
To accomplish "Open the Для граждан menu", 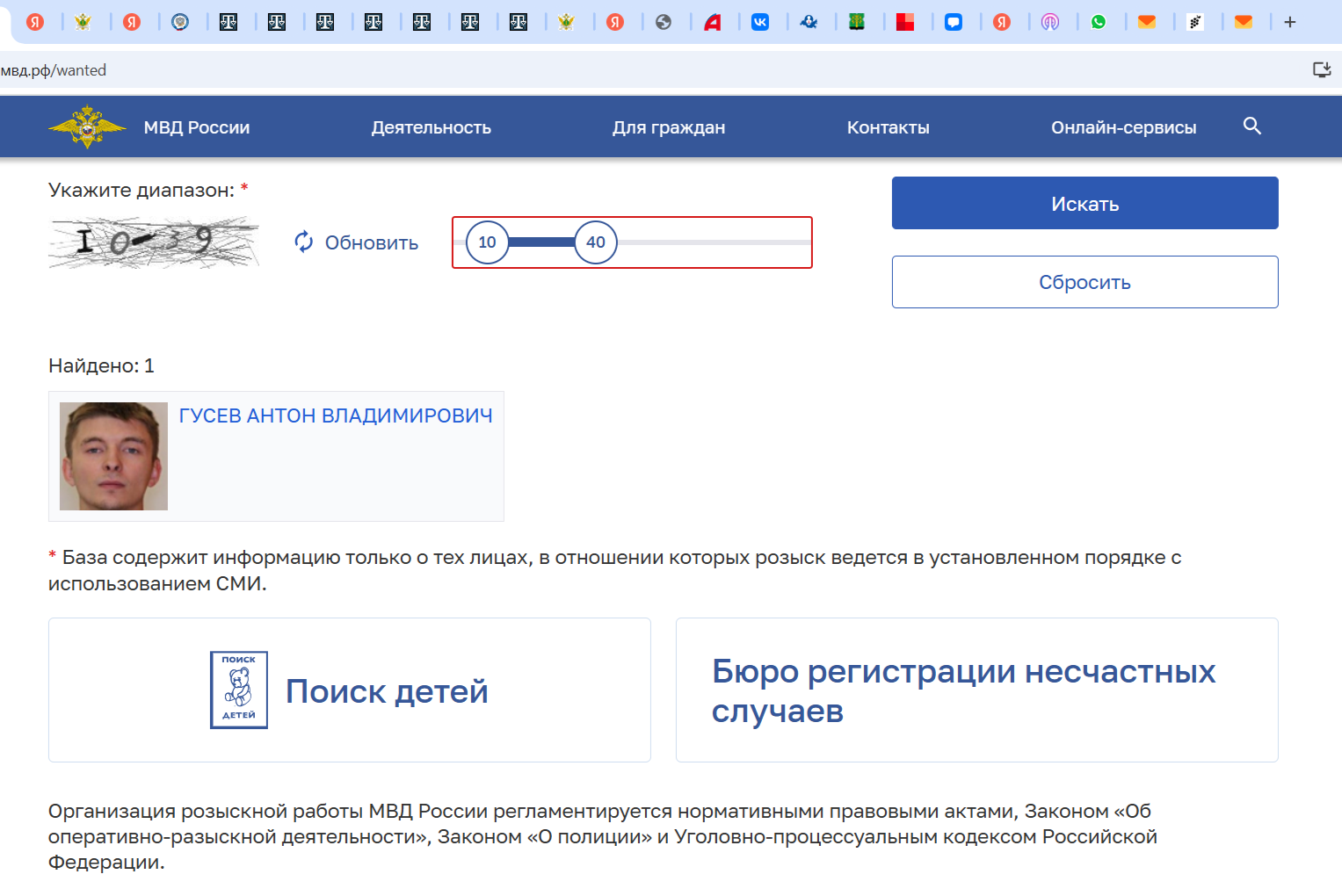I will point(668,127).
